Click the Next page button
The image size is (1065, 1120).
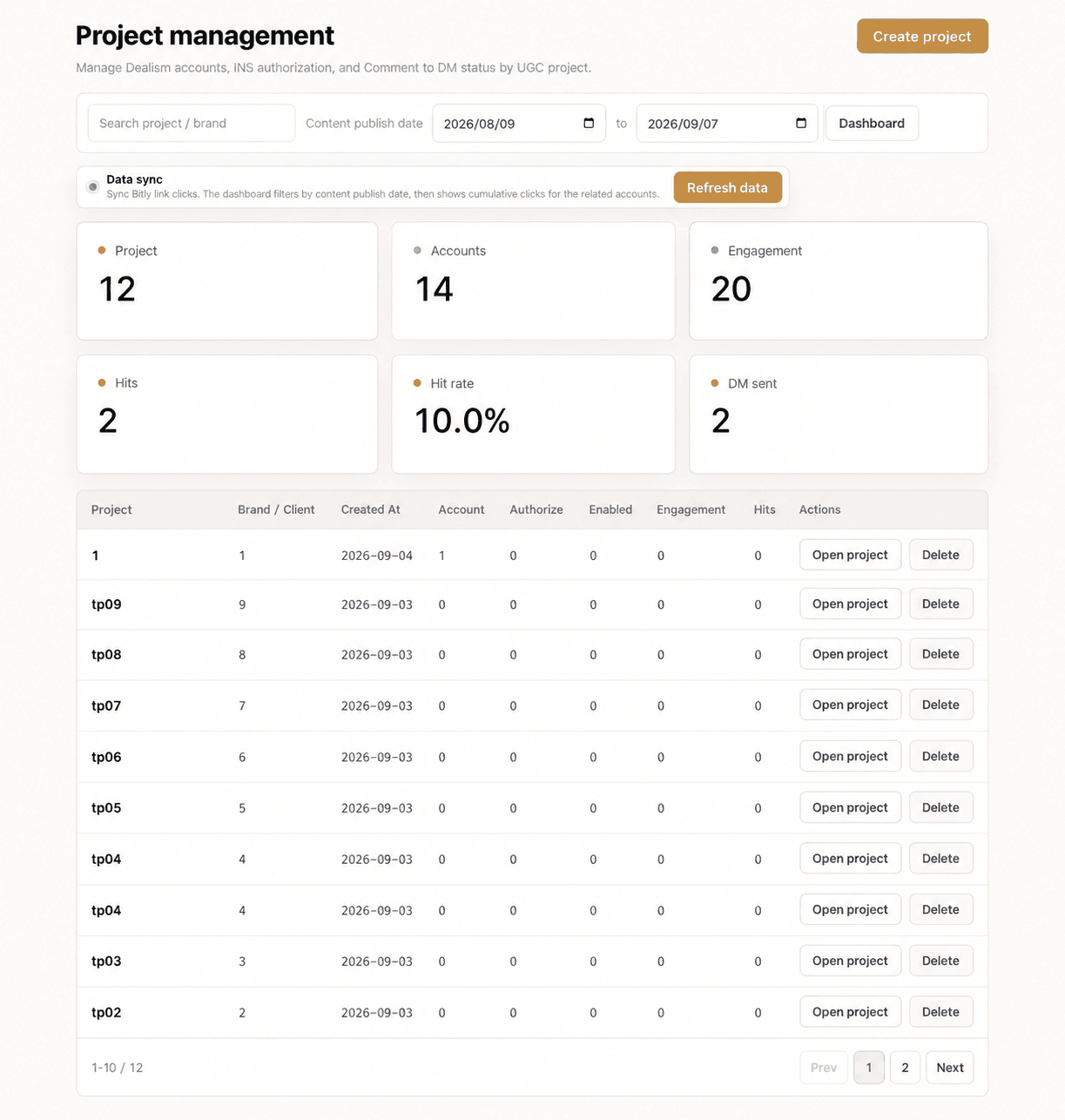tap(950, 1068)
